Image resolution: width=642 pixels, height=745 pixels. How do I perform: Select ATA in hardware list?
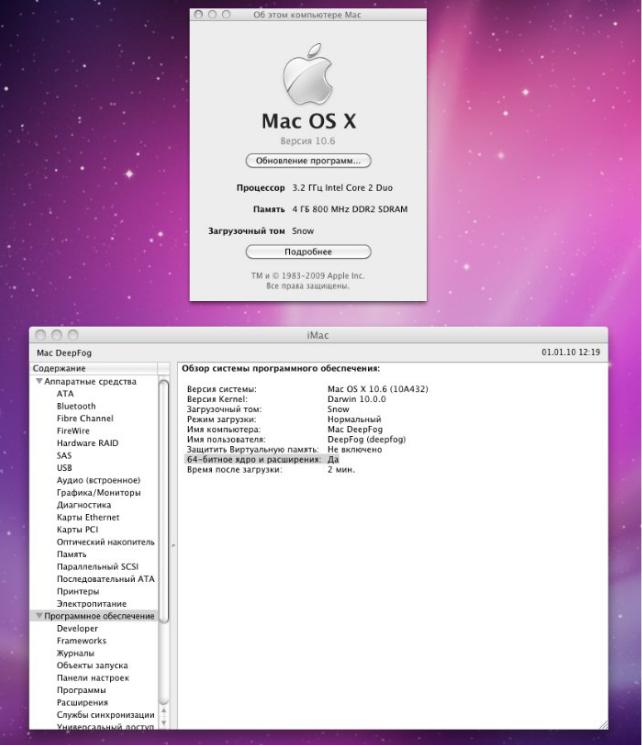65,393
